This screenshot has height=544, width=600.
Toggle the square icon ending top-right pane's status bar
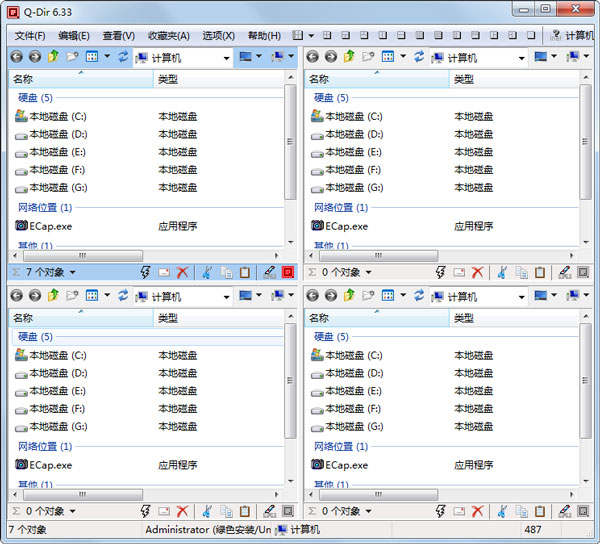(584, 272)
